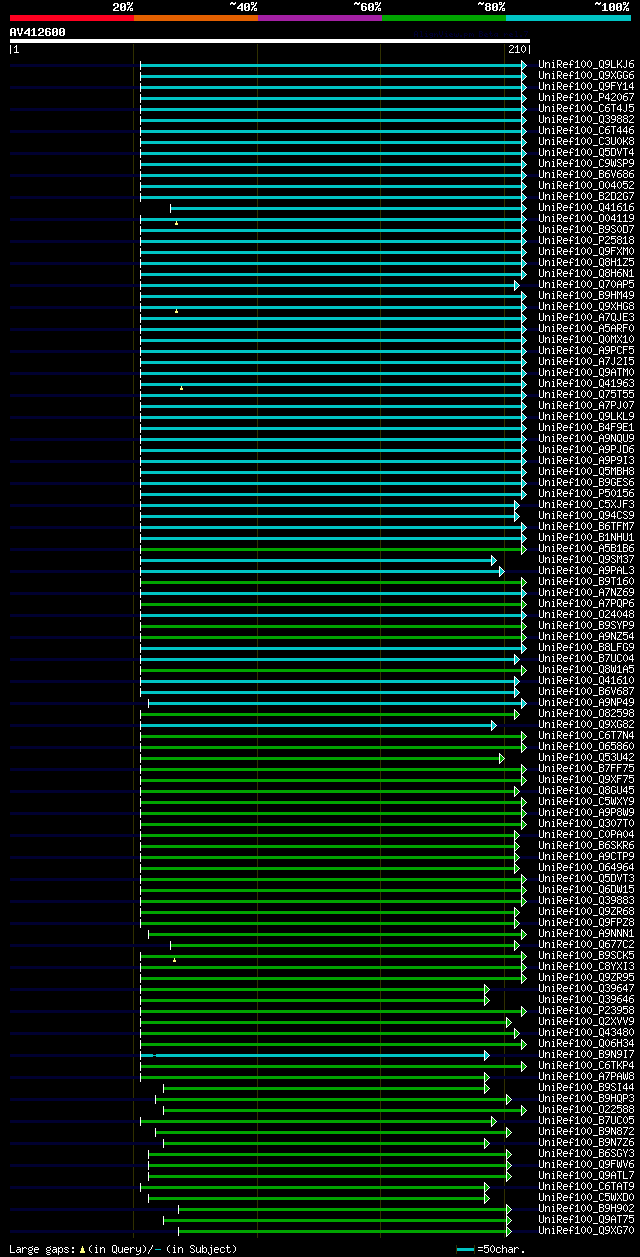Open hit UniRef100_Q39882

pyautogui.click(x=586, y=119)
